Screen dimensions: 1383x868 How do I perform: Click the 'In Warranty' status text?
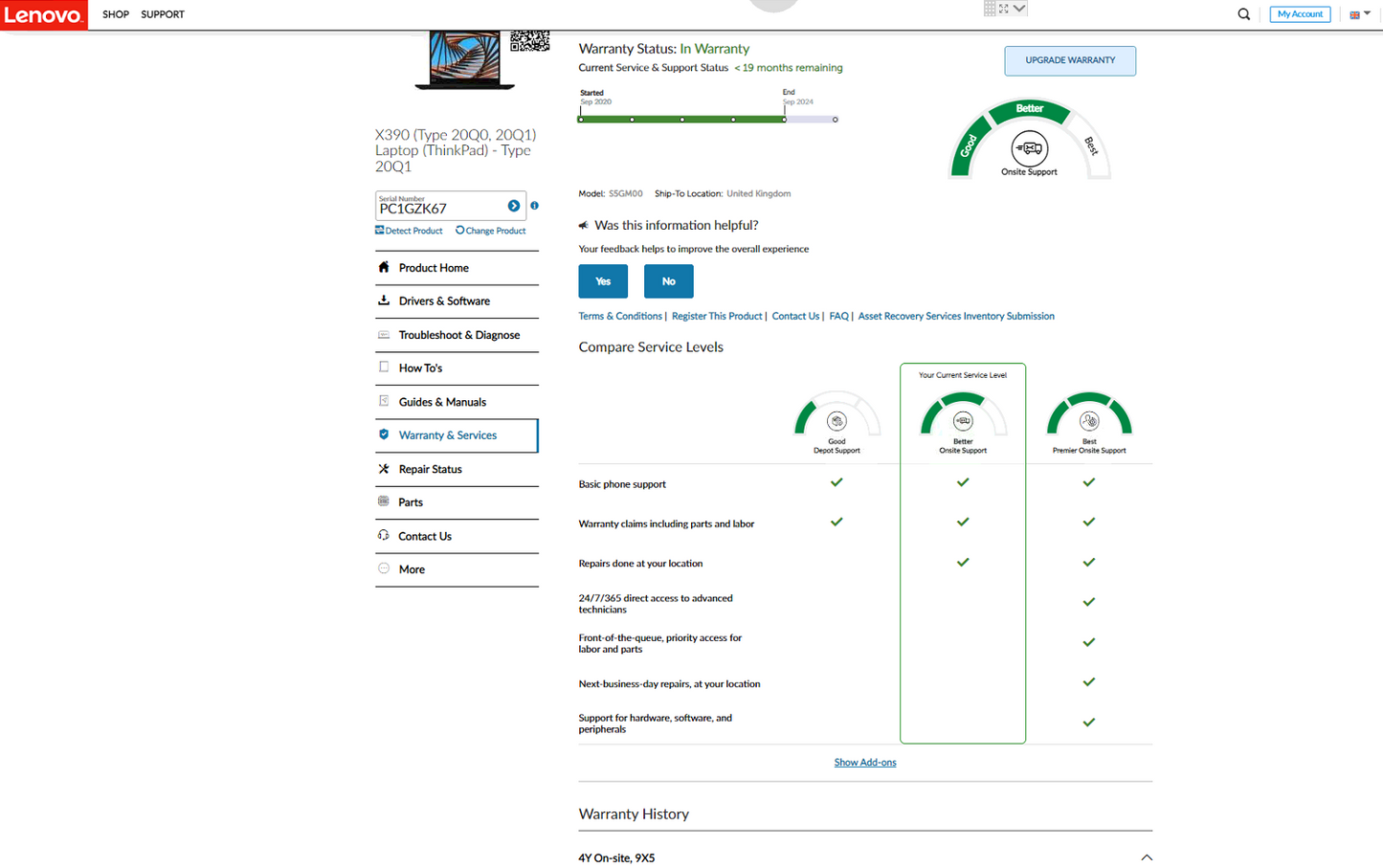[715, 49]
